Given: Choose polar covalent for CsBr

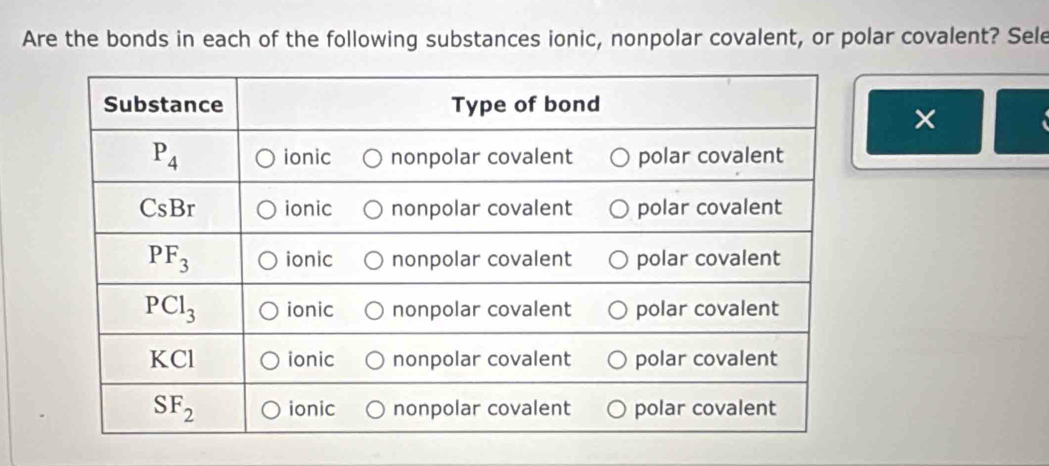Looking at the screenshot, I should point(620,208).
